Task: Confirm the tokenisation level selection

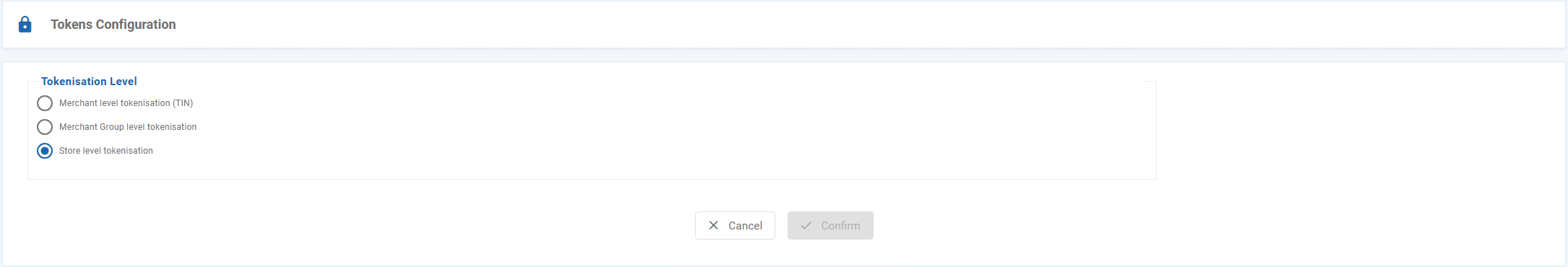Action: point(830,225)
